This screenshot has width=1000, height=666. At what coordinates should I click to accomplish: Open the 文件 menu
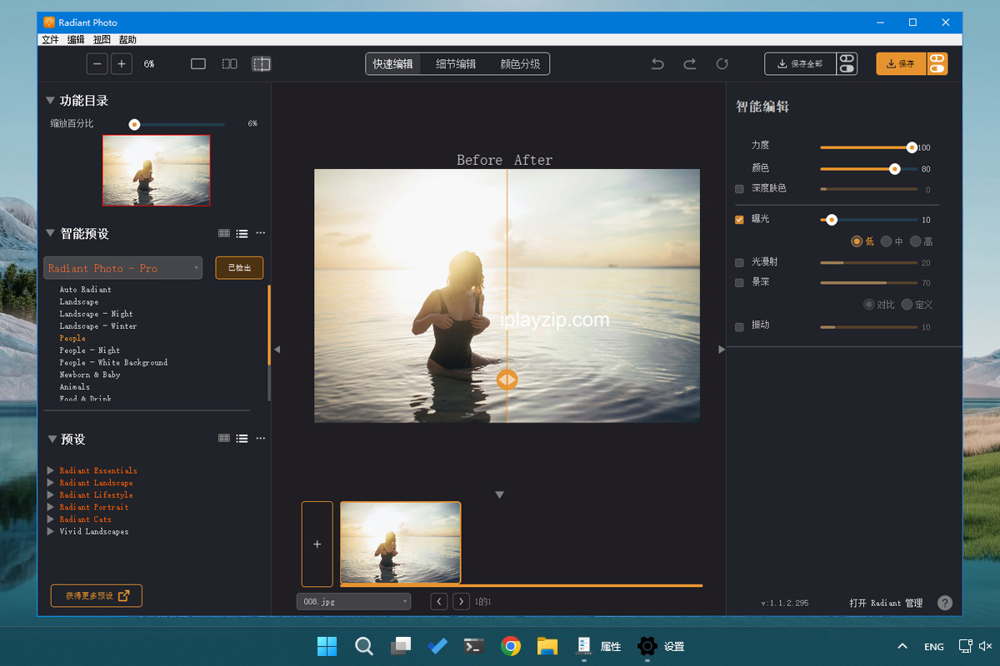pyautogui.click(x=50, y=40)
